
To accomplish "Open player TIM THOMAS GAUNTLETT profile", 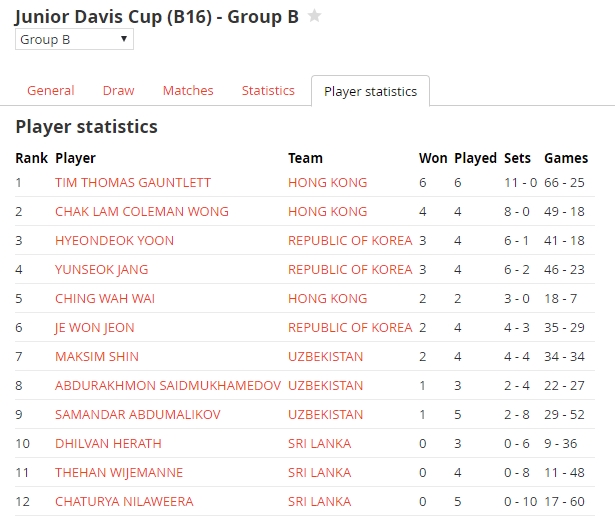I will [133, 183].
